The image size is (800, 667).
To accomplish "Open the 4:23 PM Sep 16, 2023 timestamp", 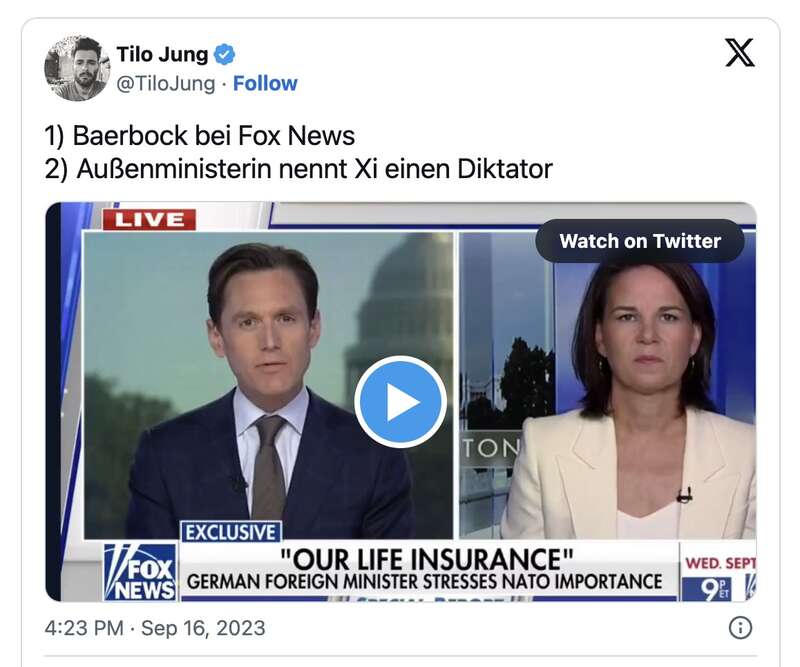I will [155, 628].
